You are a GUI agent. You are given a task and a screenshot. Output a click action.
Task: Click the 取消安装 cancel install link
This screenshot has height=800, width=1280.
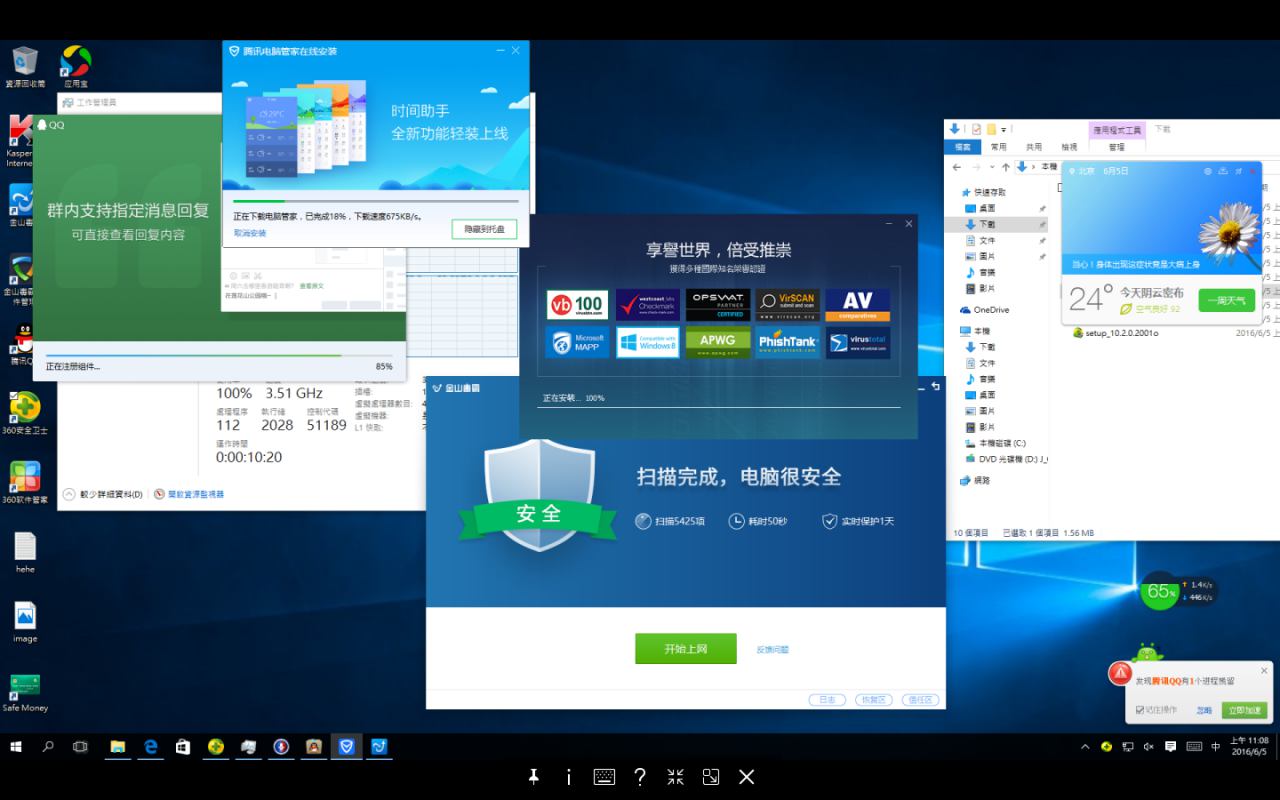point(250,233)
